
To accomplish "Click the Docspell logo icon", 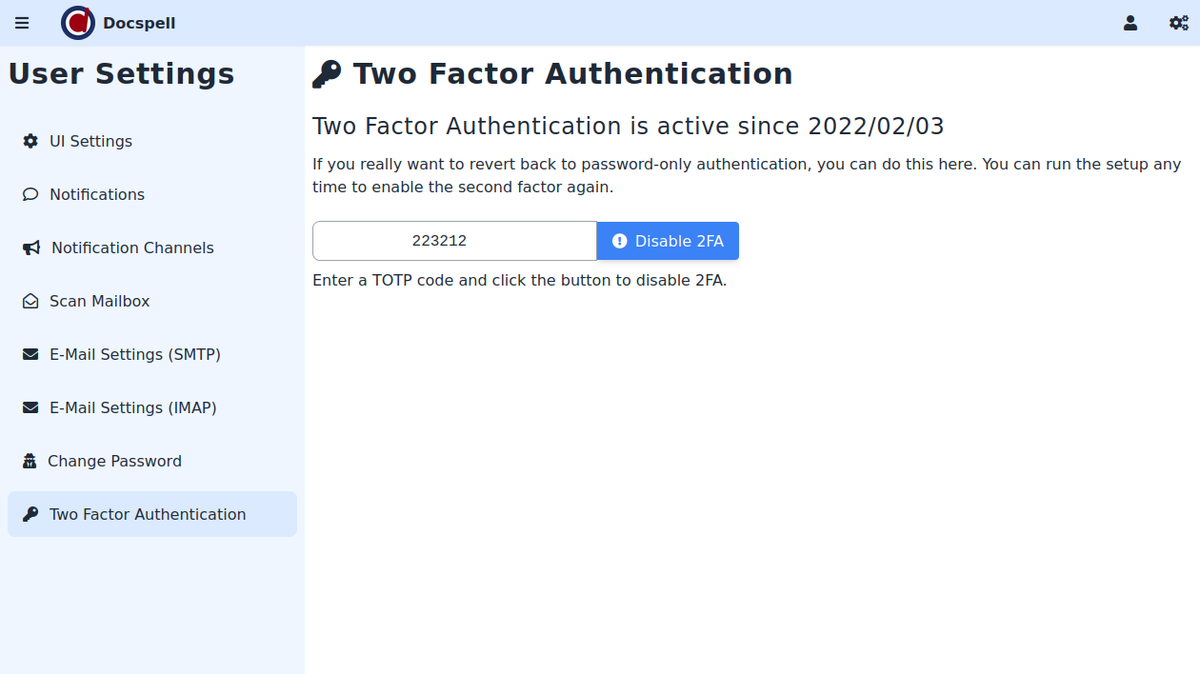I will click(x=78, y=23).
